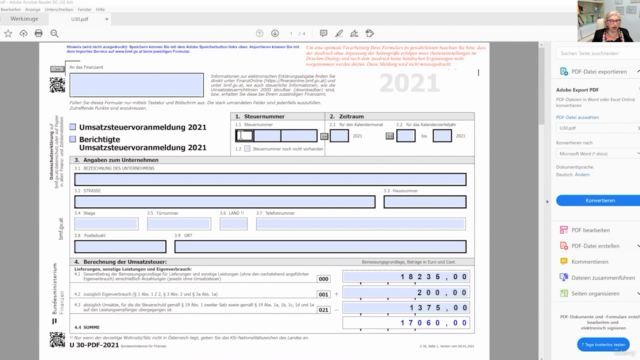
Task: Open the sign document pen icon
Action: point(354,33)
